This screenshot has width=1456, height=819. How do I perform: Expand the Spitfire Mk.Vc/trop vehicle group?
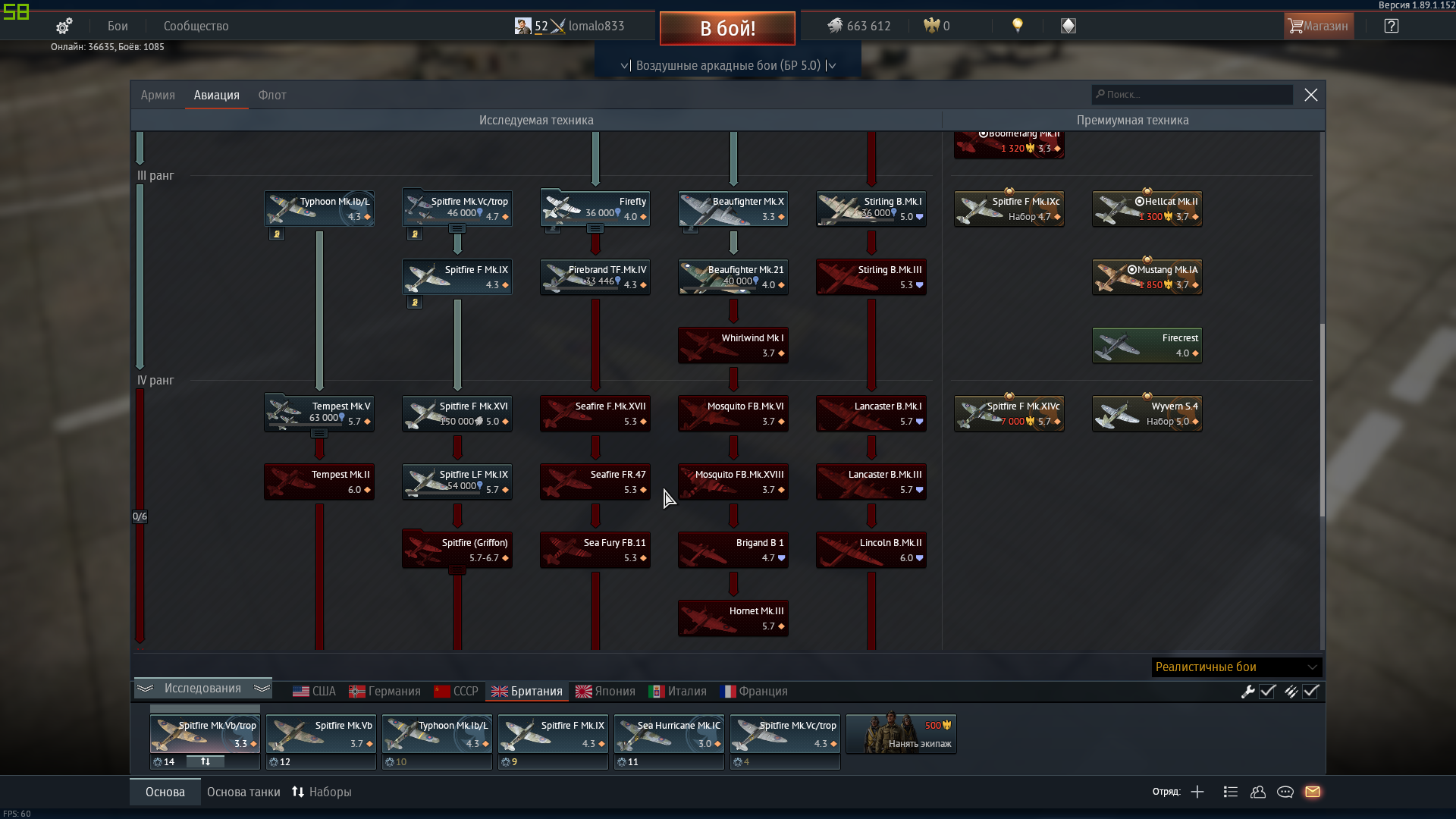point(457,228)
